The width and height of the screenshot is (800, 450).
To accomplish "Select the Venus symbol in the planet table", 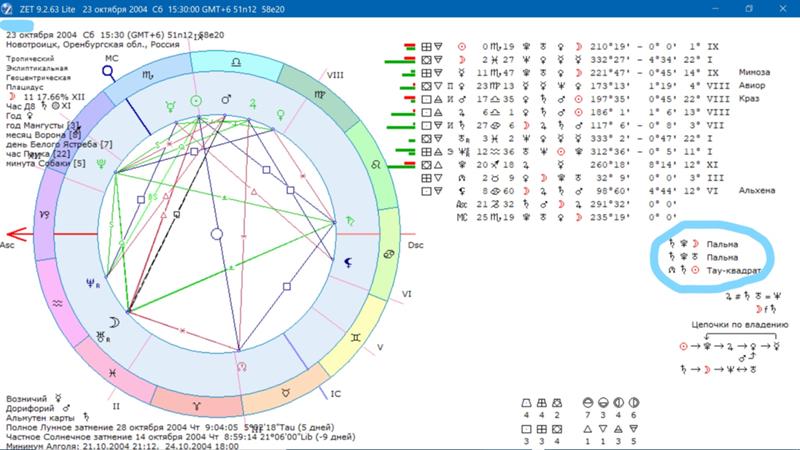I will 461,86.
